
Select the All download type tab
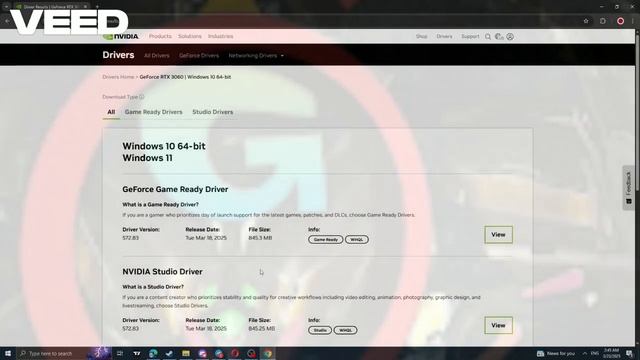(111, 112)
